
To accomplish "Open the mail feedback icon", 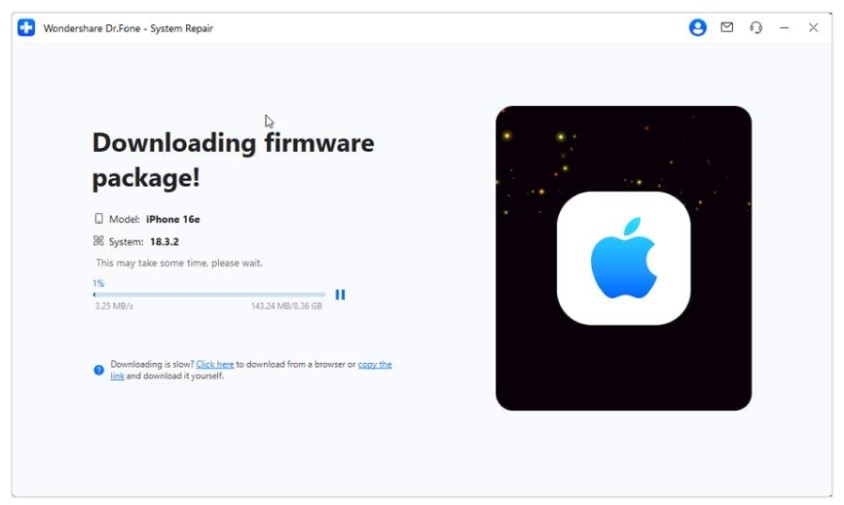I will pos(727,27).
